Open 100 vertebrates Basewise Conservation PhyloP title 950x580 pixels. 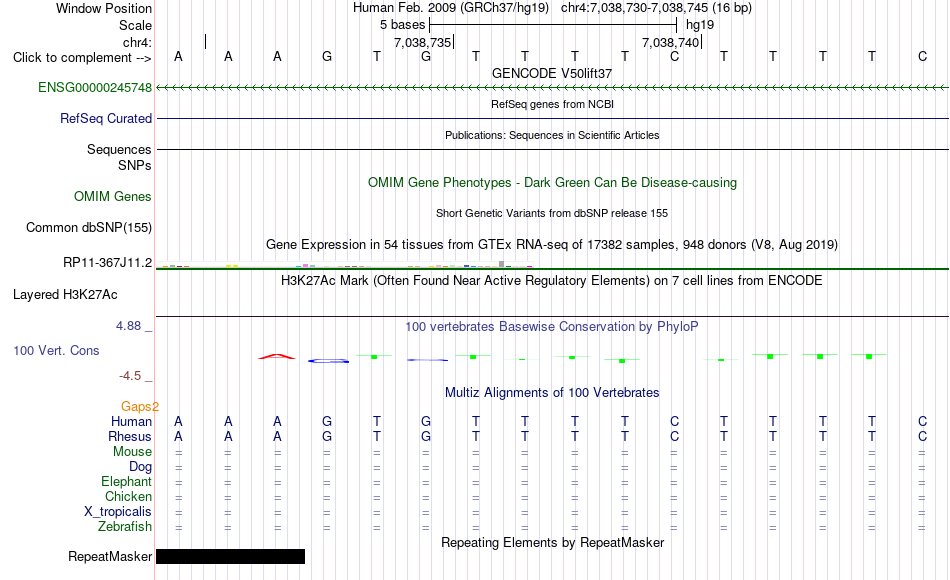(552, 327)
